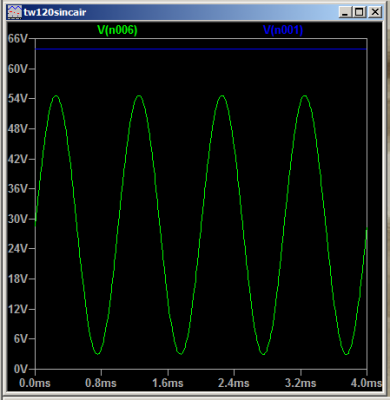Click the 0.0ms time axis label

35,383
